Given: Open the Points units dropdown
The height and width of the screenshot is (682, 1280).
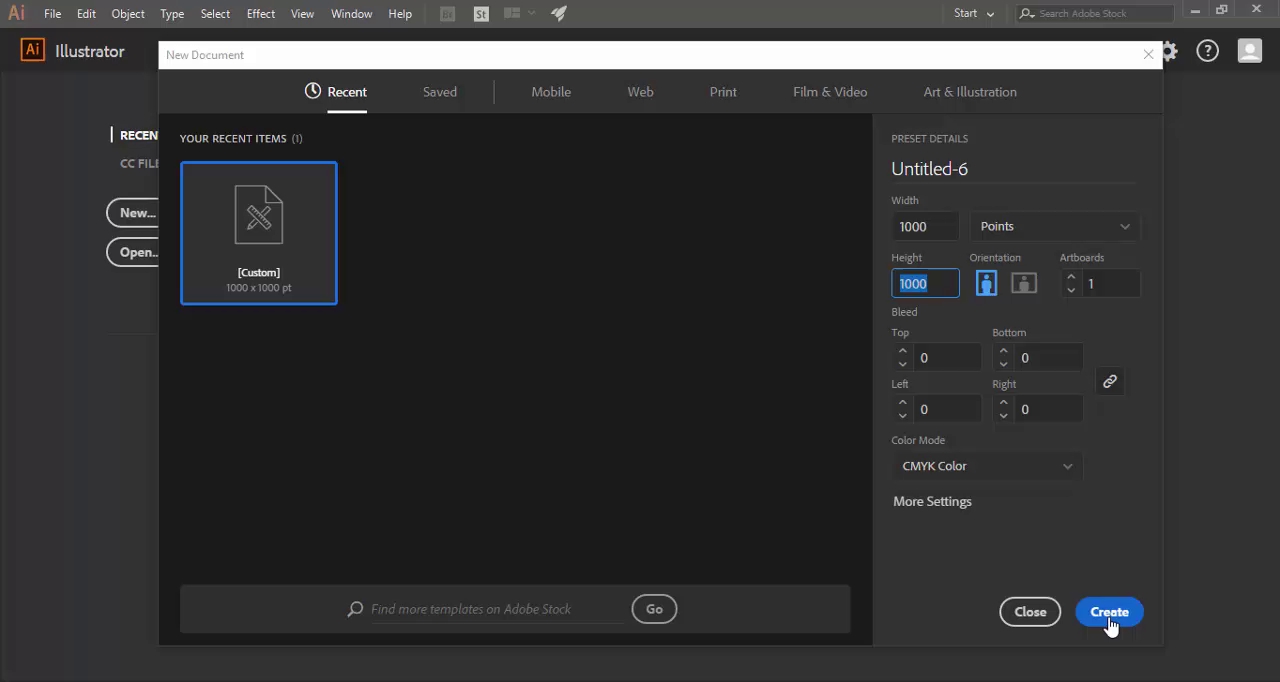Looking at the screenshot, I should 1055,226.
